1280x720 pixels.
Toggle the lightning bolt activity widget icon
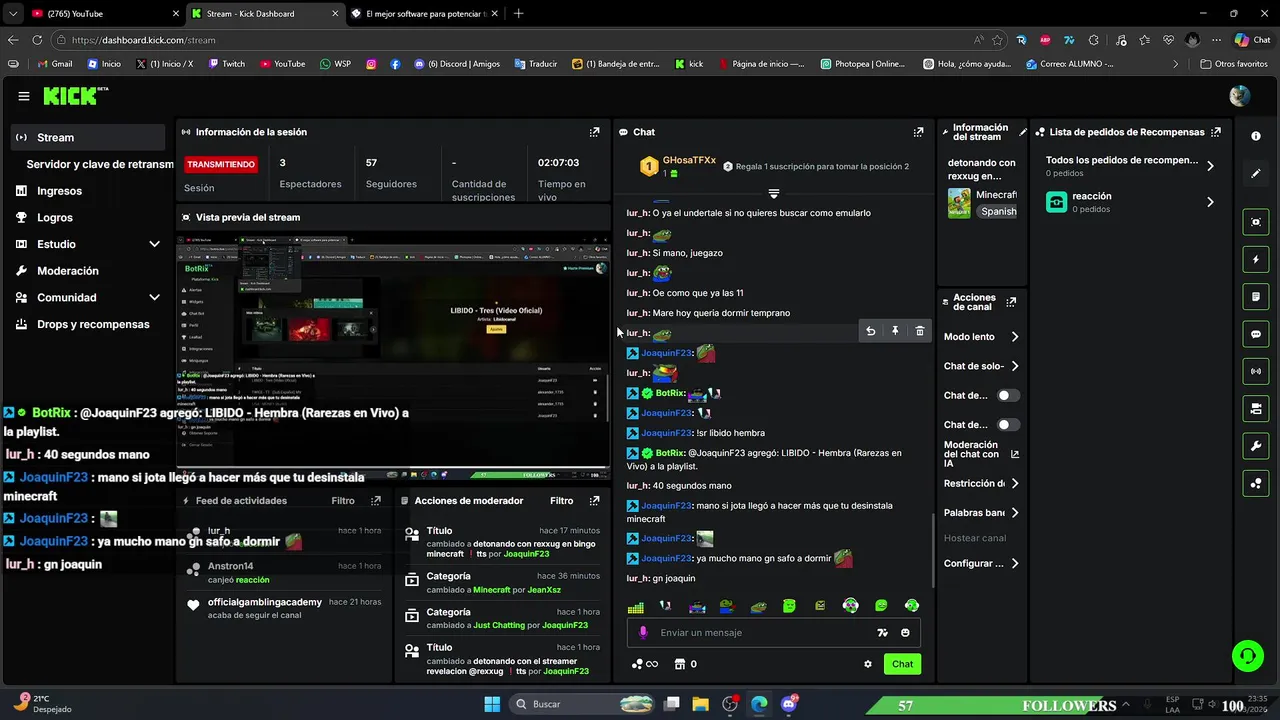click(x=1256, y=259)
